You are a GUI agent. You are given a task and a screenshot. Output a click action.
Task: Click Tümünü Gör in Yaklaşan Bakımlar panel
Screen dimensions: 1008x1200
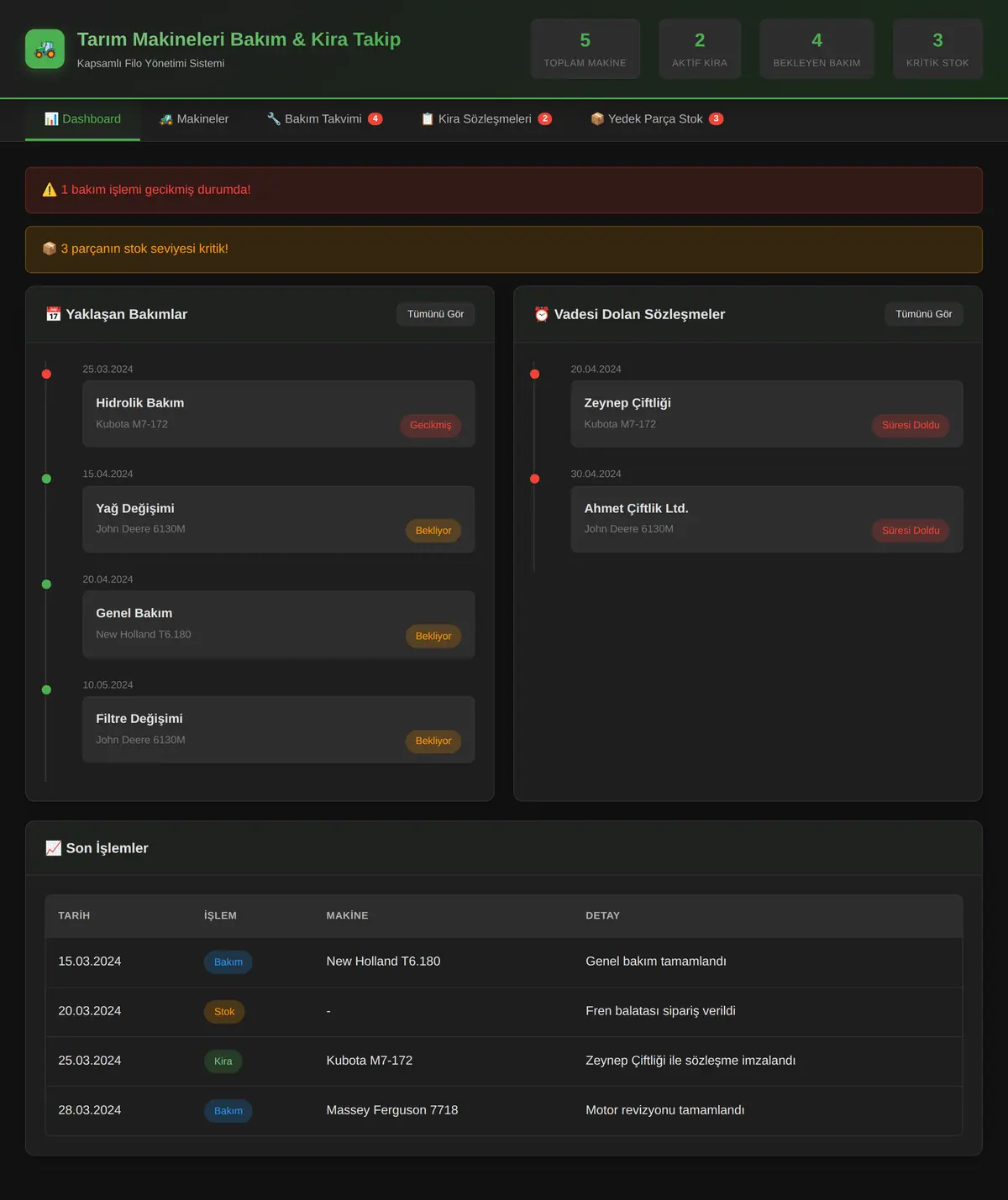(x=436, y=314)
